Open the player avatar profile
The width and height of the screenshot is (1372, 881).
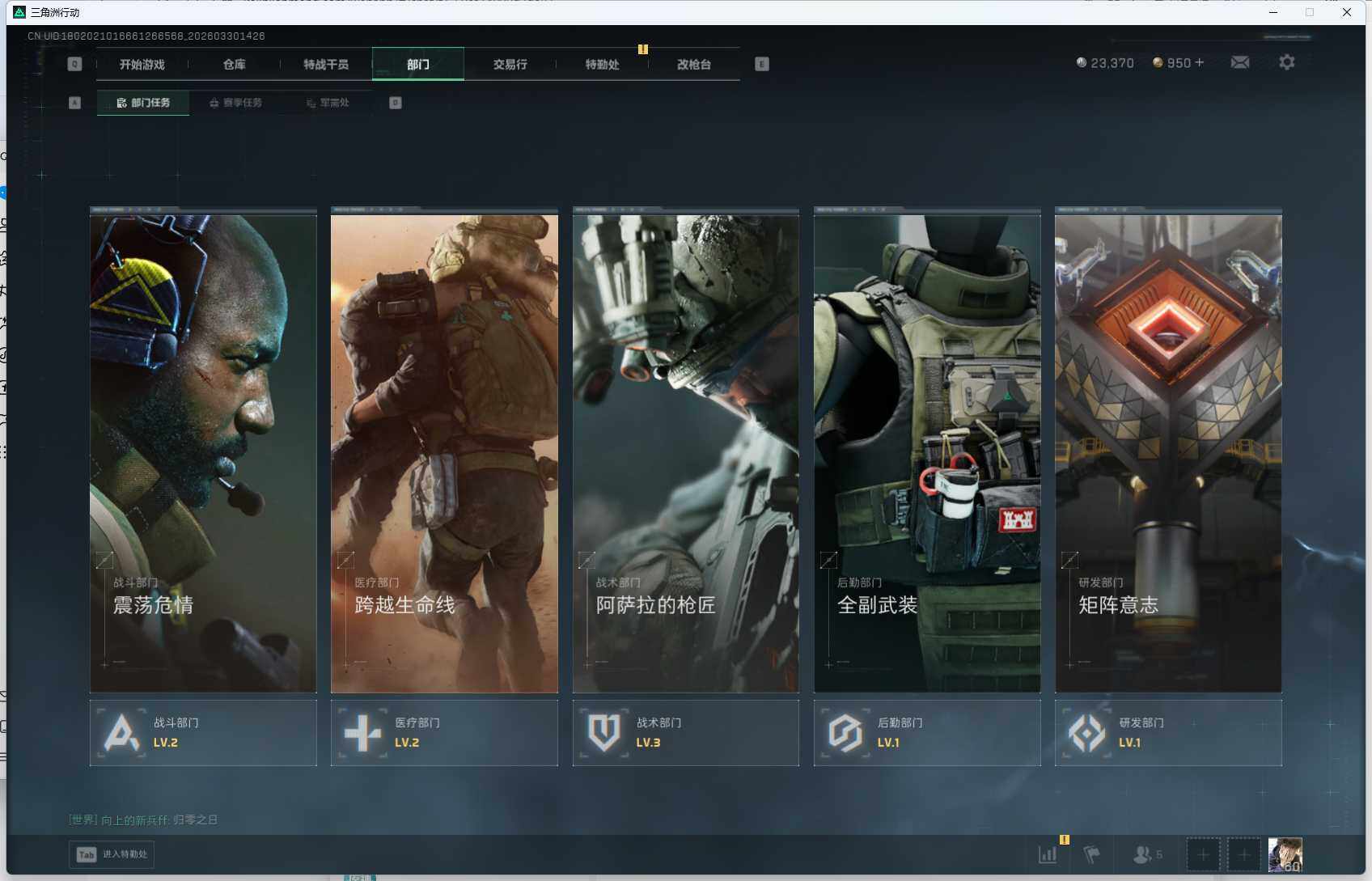tap(1285, 854)
